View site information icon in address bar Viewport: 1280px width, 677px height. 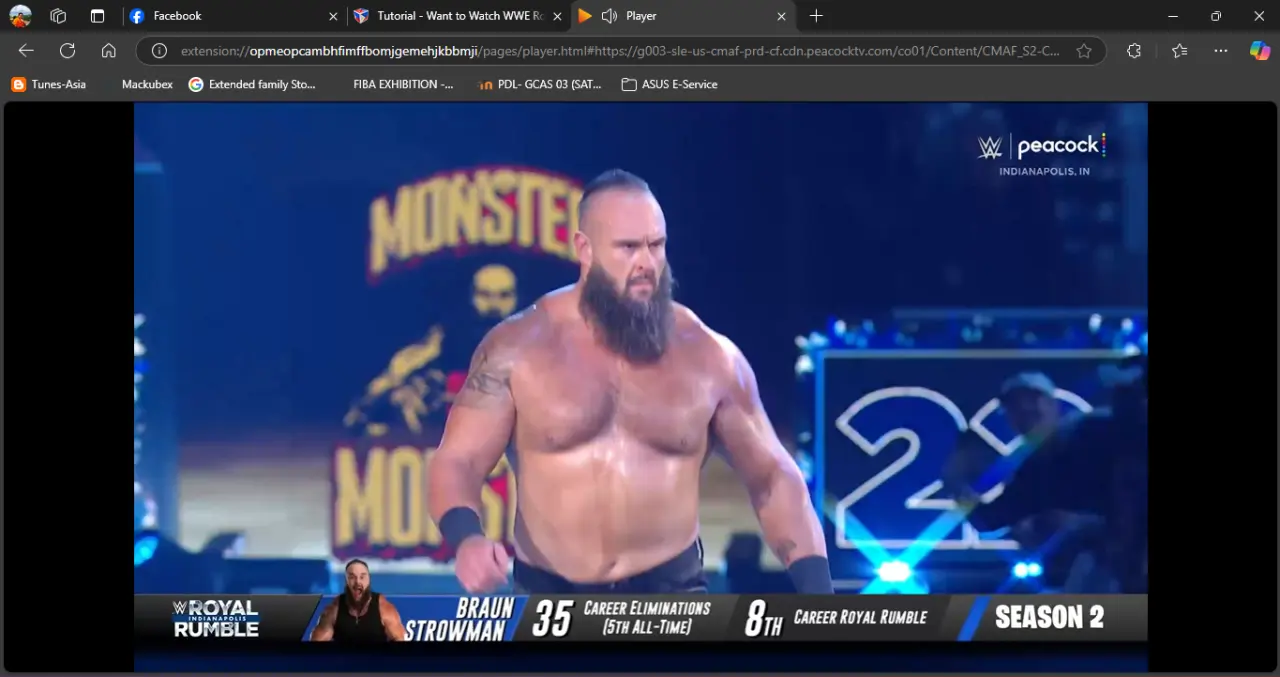coord(158,51)
